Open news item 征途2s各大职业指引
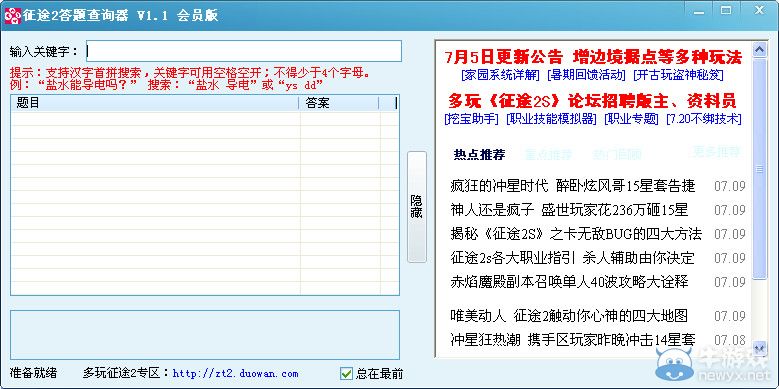The width and height of the screenshot is (779, 389). tap(512, 258)
